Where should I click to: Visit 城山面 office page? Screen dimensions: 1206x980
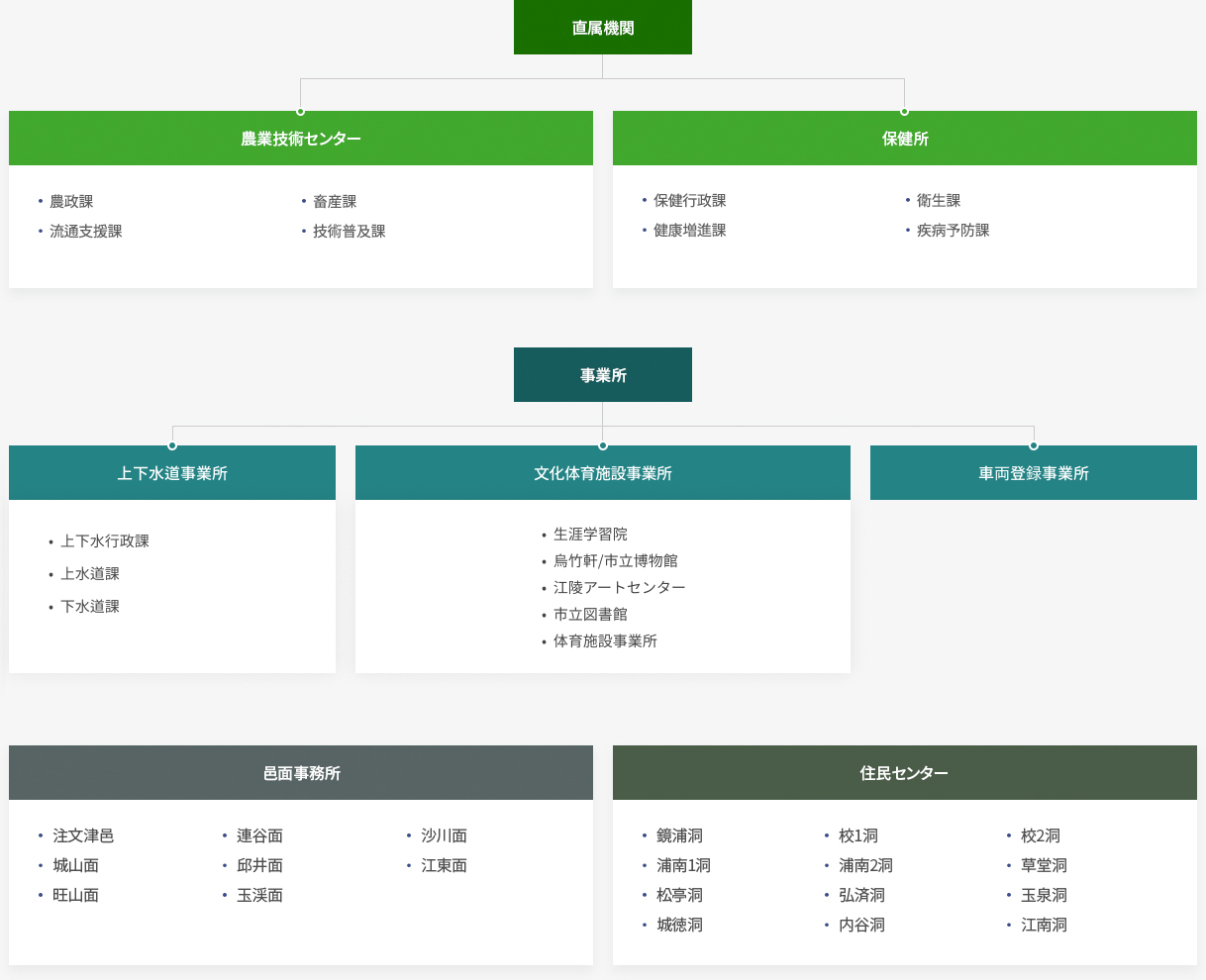(76, 865)
